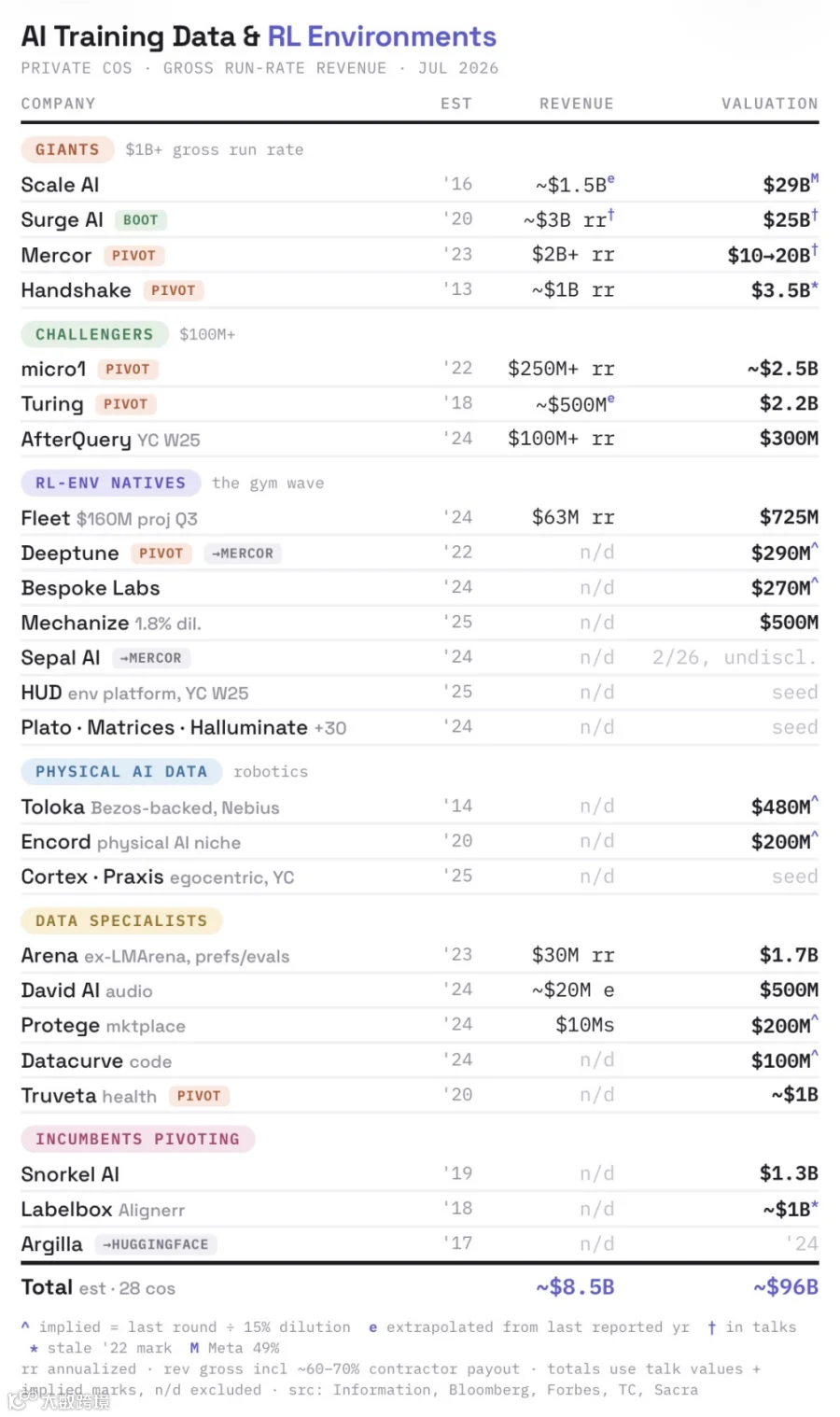The image size is (840, 1417).
Task: Select the CHALLENGERS category badge
Action: pyautogui.click(x=94, y=334)
